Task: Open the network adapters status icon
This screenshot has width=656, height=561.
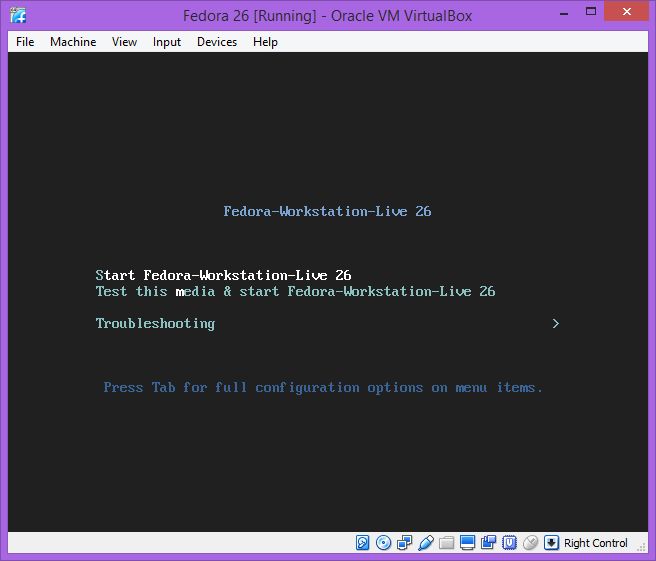Action: tap(405, 543)
